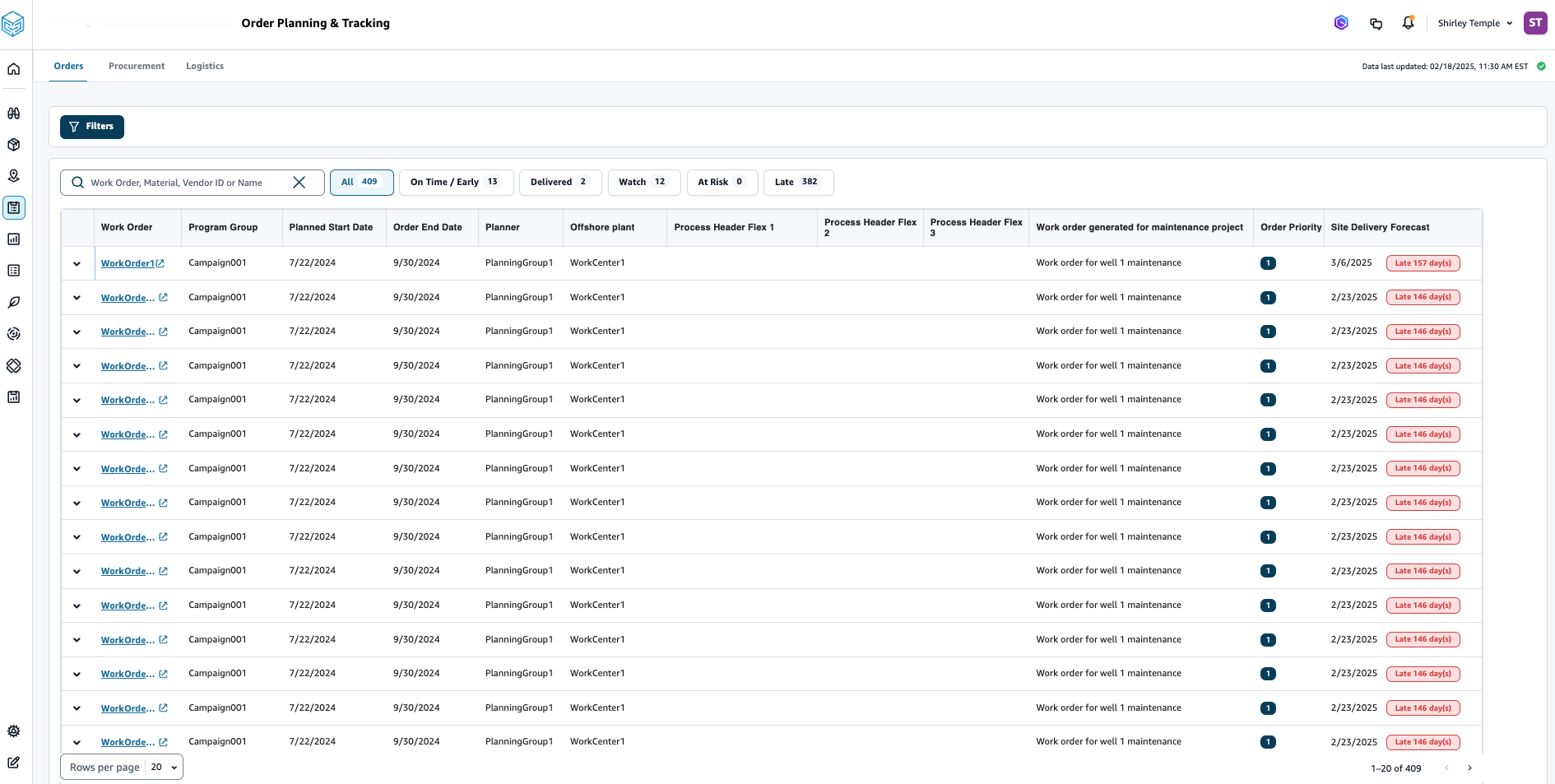Open the map pin location icon
The image size is (1555, 784).
(x=14, y=176)
